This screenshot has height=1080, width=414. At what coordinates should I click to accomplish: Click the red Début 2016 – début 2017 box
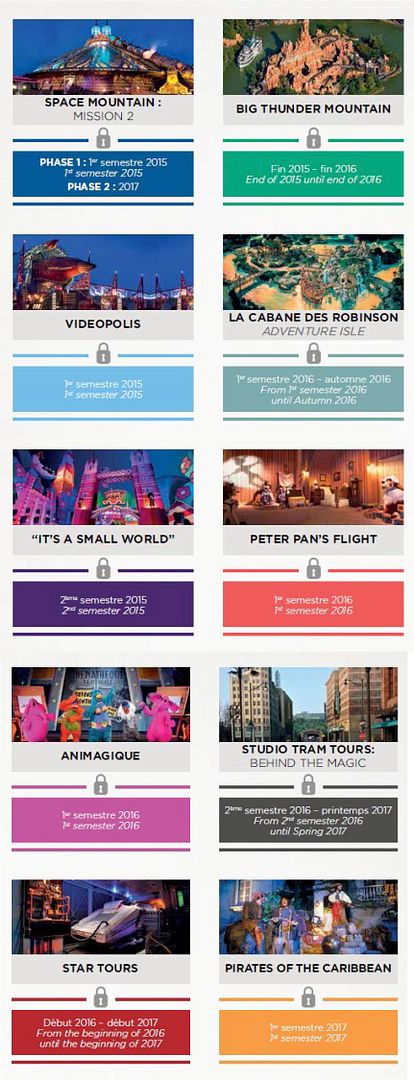(101, 1032)
